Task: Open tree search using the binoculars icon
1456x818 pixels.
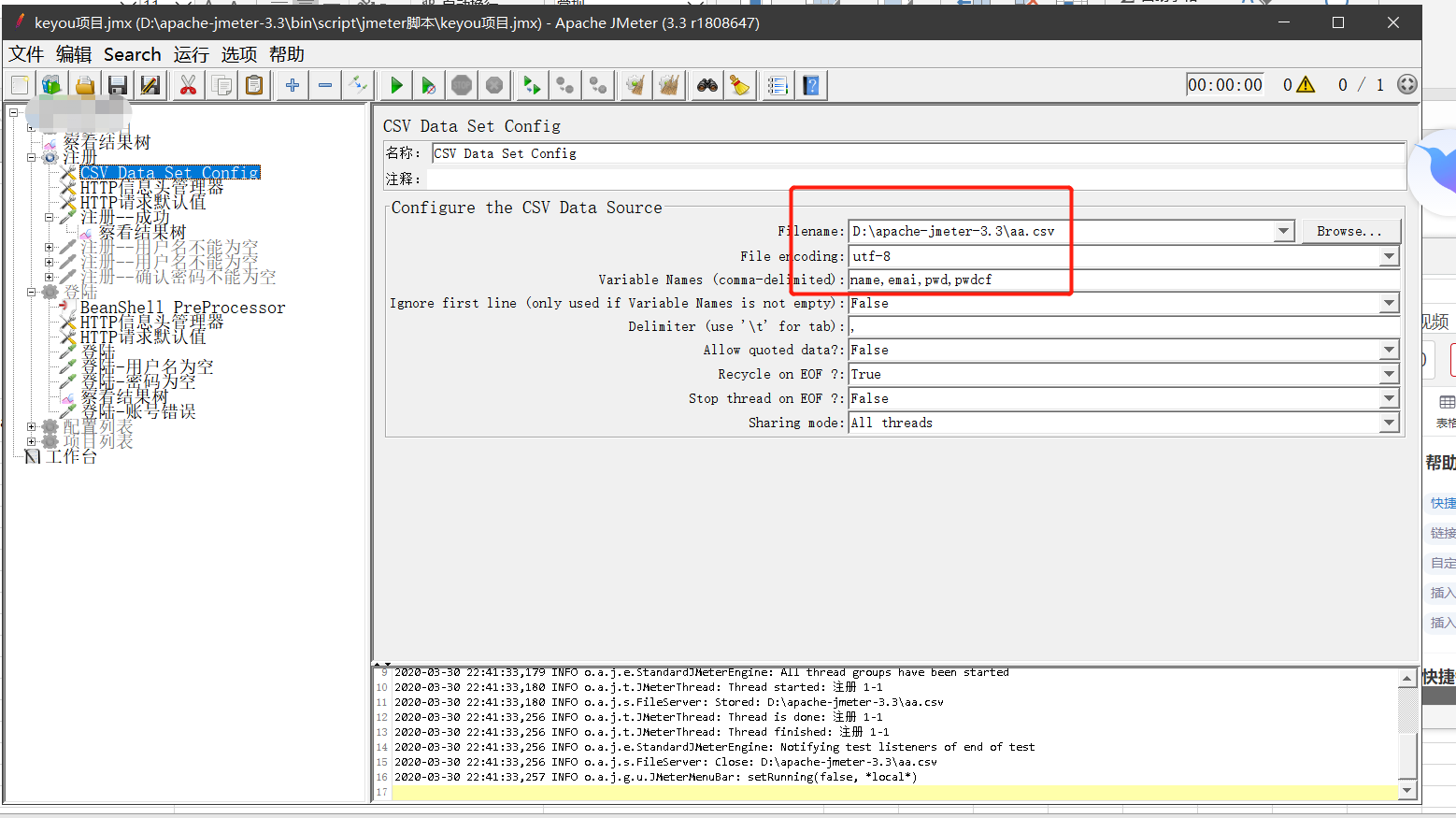Action: click(706, 84)
